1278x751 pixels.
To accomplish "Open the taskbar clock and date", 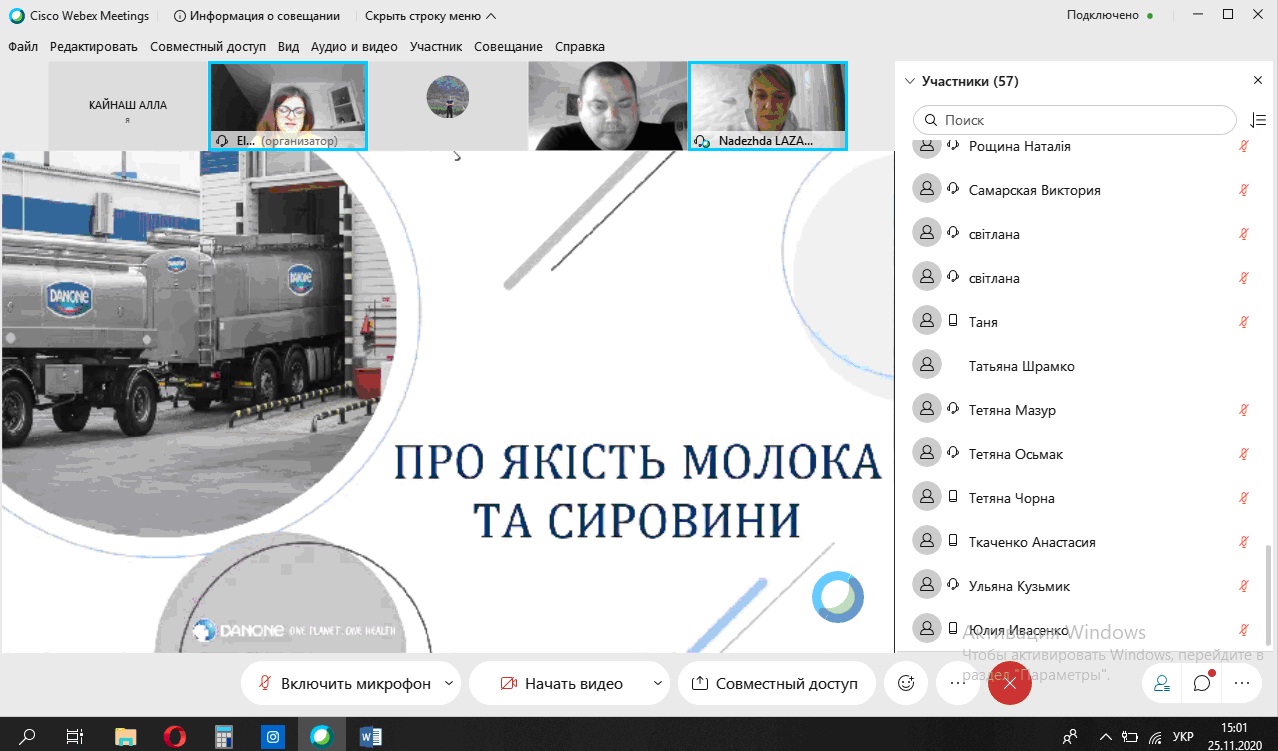I will pos(1236,737).
